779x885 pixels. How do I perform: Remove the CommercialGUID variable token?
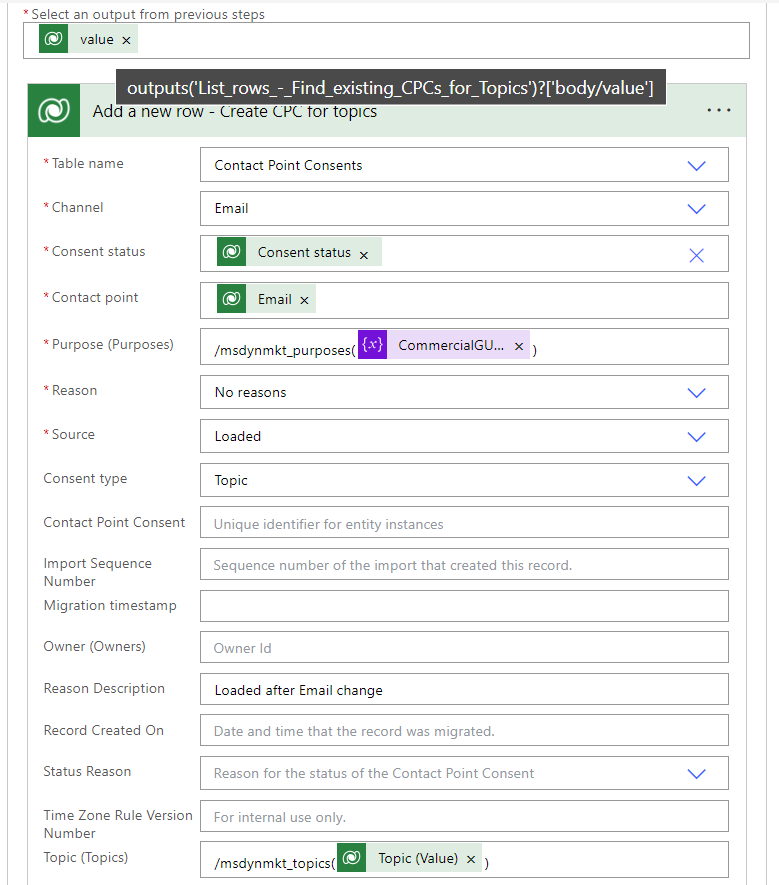point(518,346)
